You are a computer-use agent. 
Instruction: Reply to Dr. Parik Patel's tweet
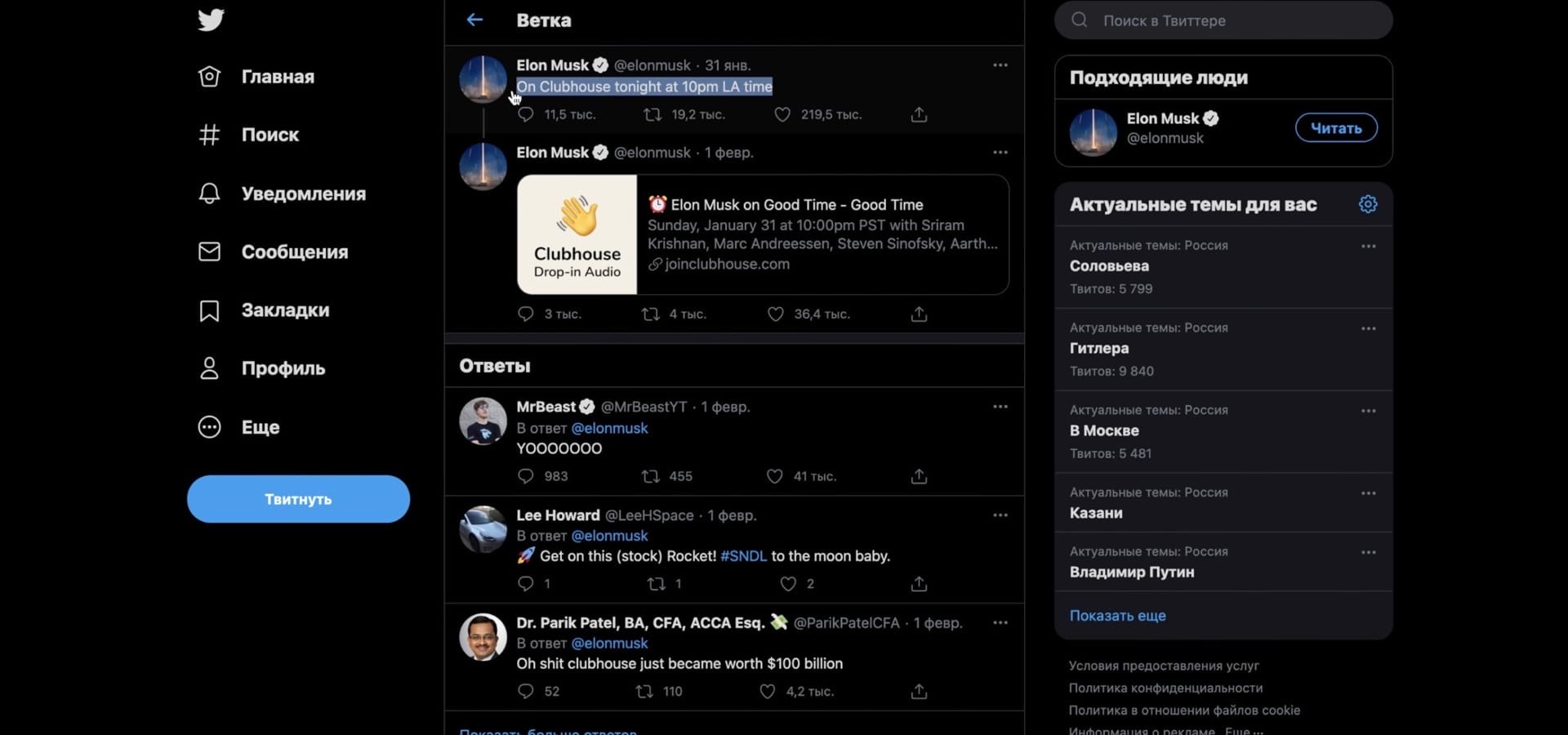pos(526,692)
